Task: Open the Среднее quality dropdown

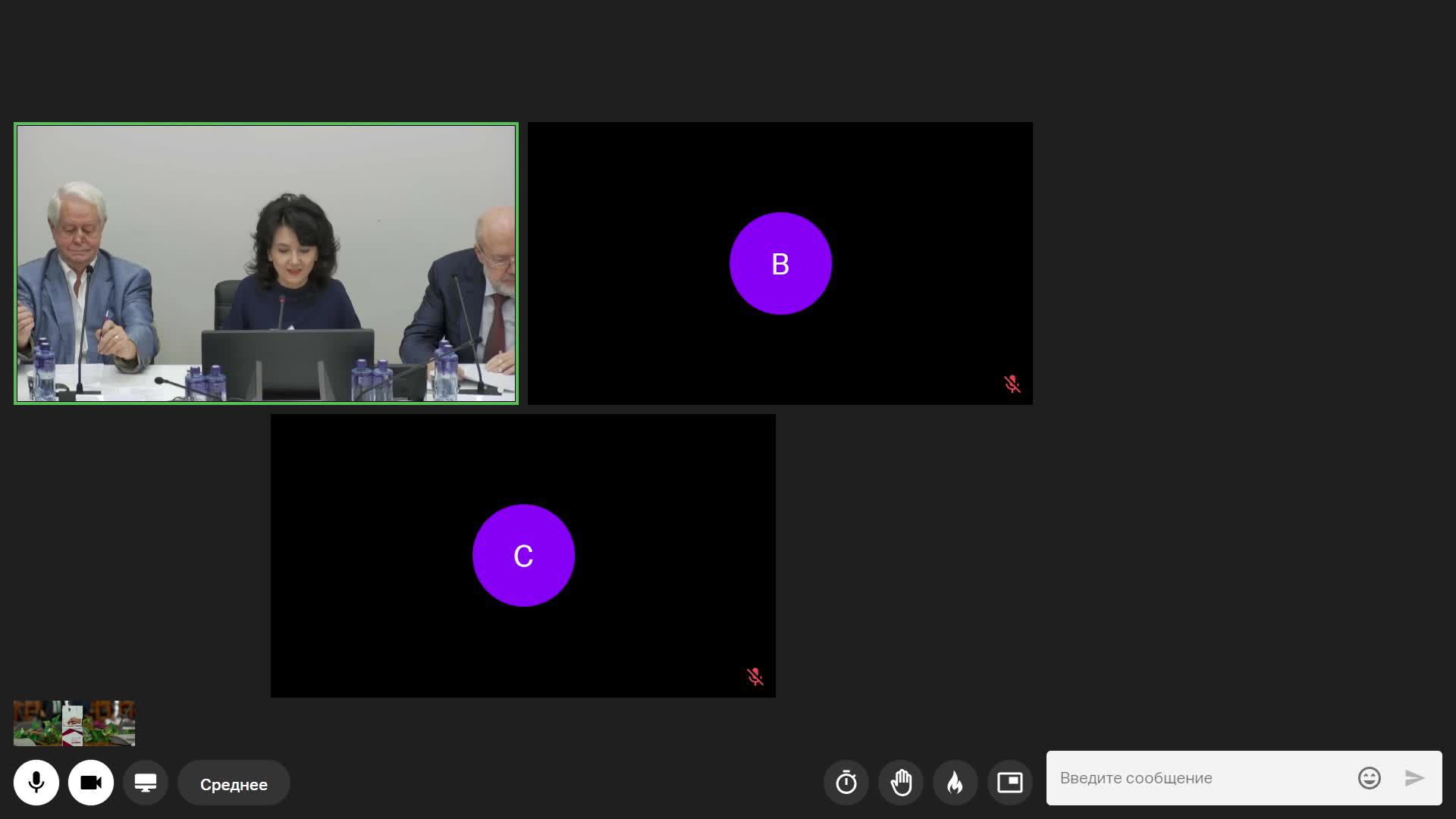Action: [234, 784]
